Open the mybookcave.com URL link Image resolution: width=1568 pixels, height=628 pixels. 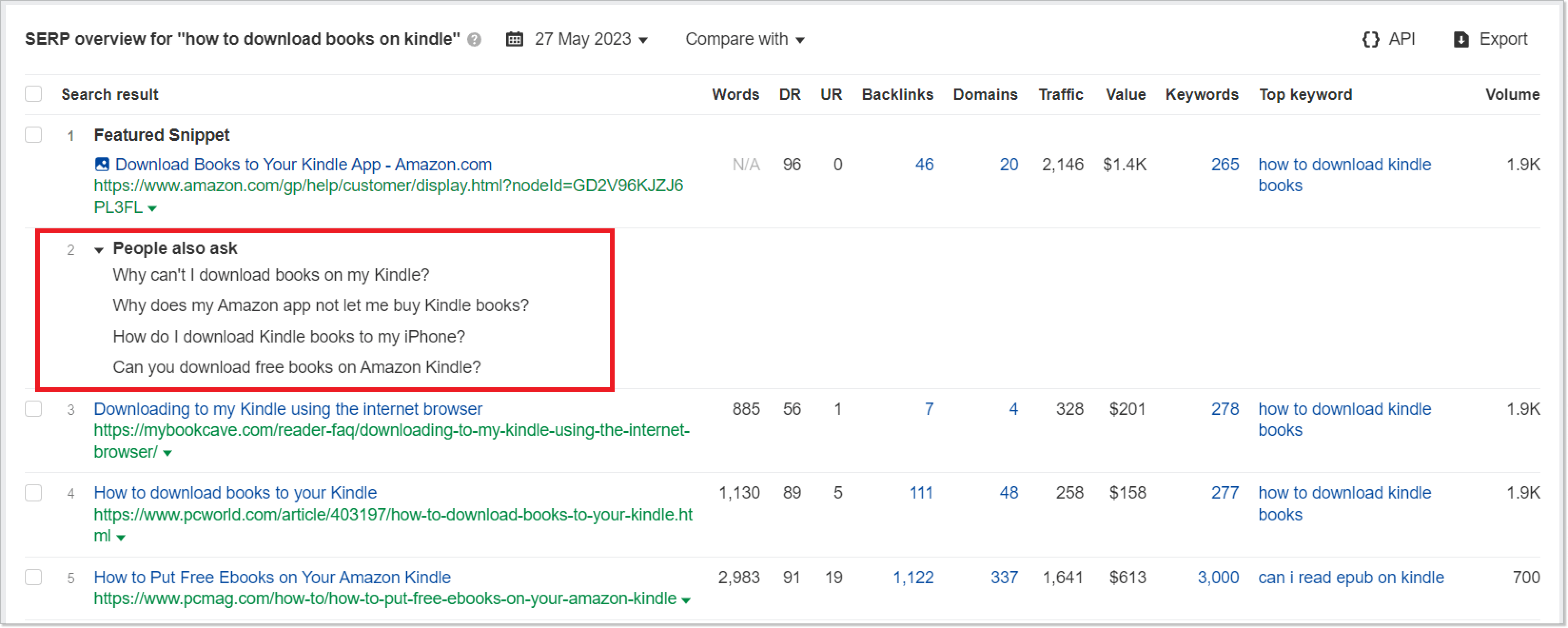click(392, 441)
